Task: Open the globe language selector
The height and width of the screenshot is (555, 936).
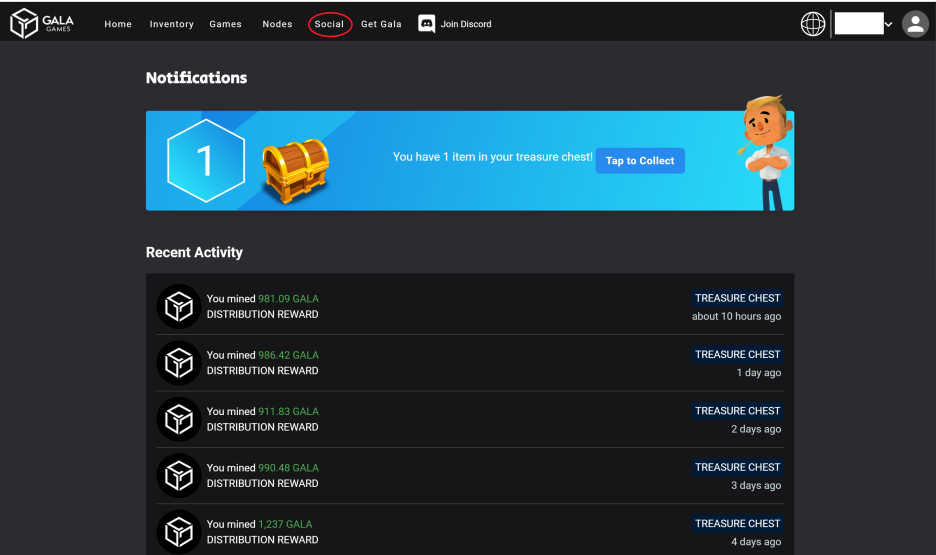Action: tap(812, 24)
